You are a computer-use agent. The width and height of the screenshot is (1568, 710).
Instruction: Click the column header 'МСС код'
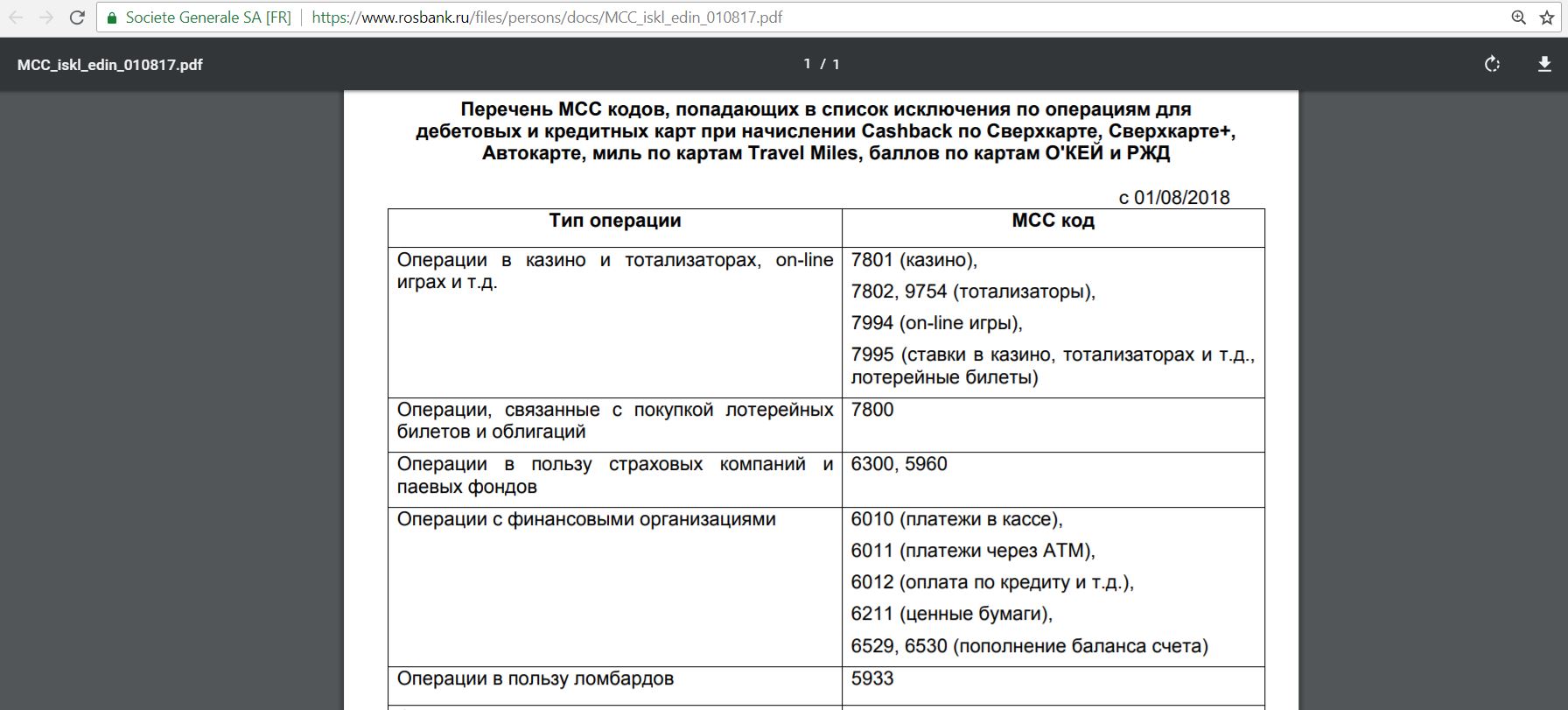pyautogui.click(x=1053, y=221)
